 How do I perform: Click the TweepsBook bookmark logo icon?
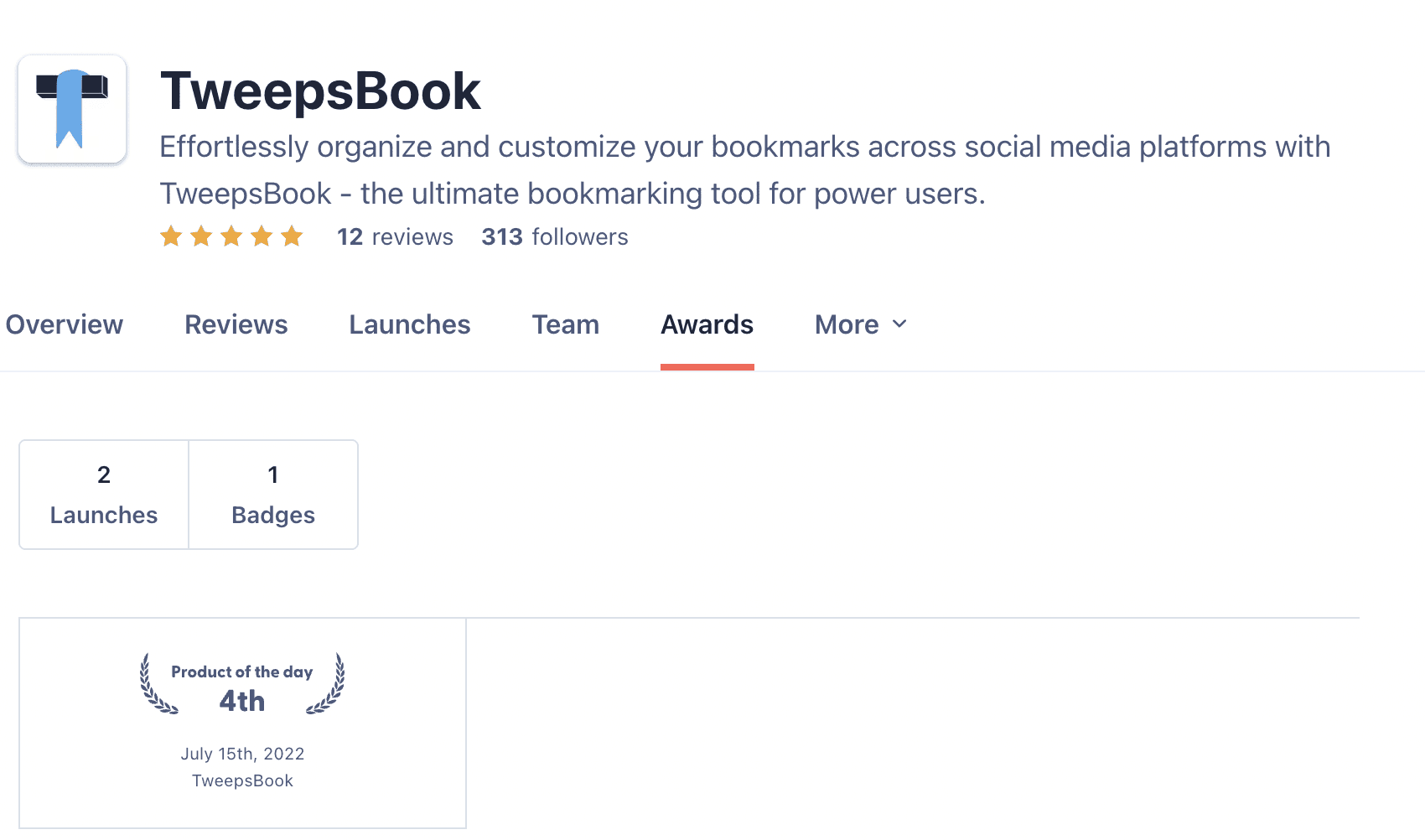72,109
